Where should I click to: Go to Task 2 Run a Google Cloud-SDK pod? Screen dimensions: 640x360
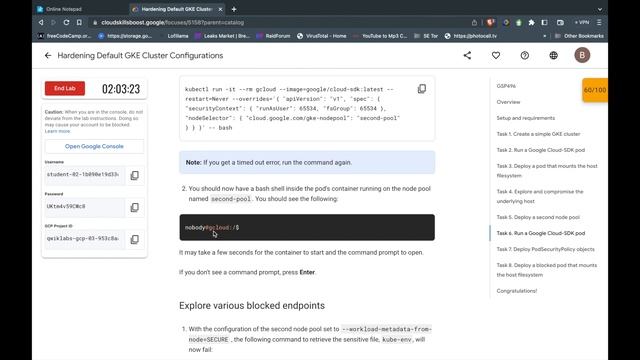point(541,150)
